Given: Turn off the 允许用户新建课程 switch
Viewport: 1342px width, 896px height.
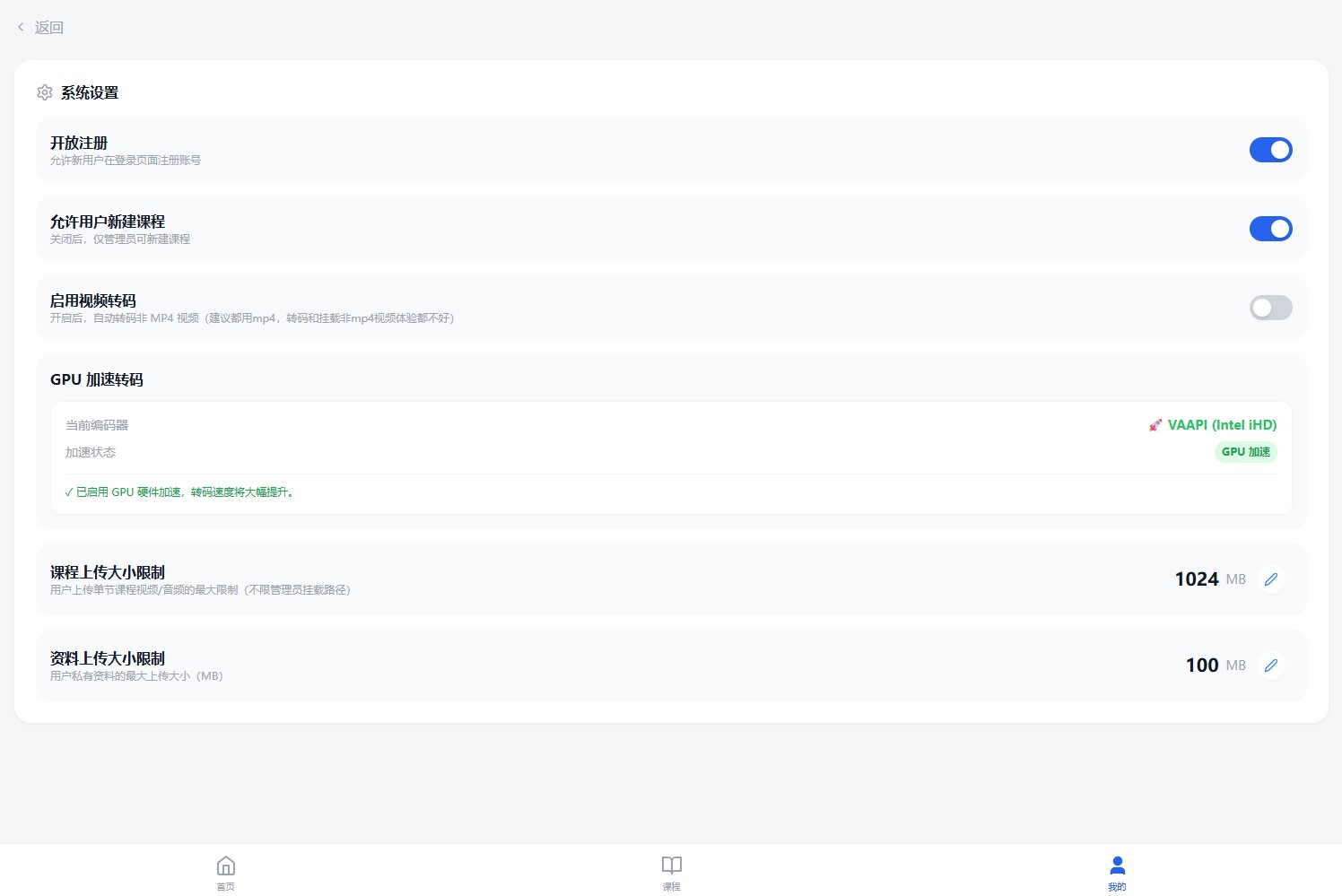Looking at the screenshot, I should pos(1270,229).
